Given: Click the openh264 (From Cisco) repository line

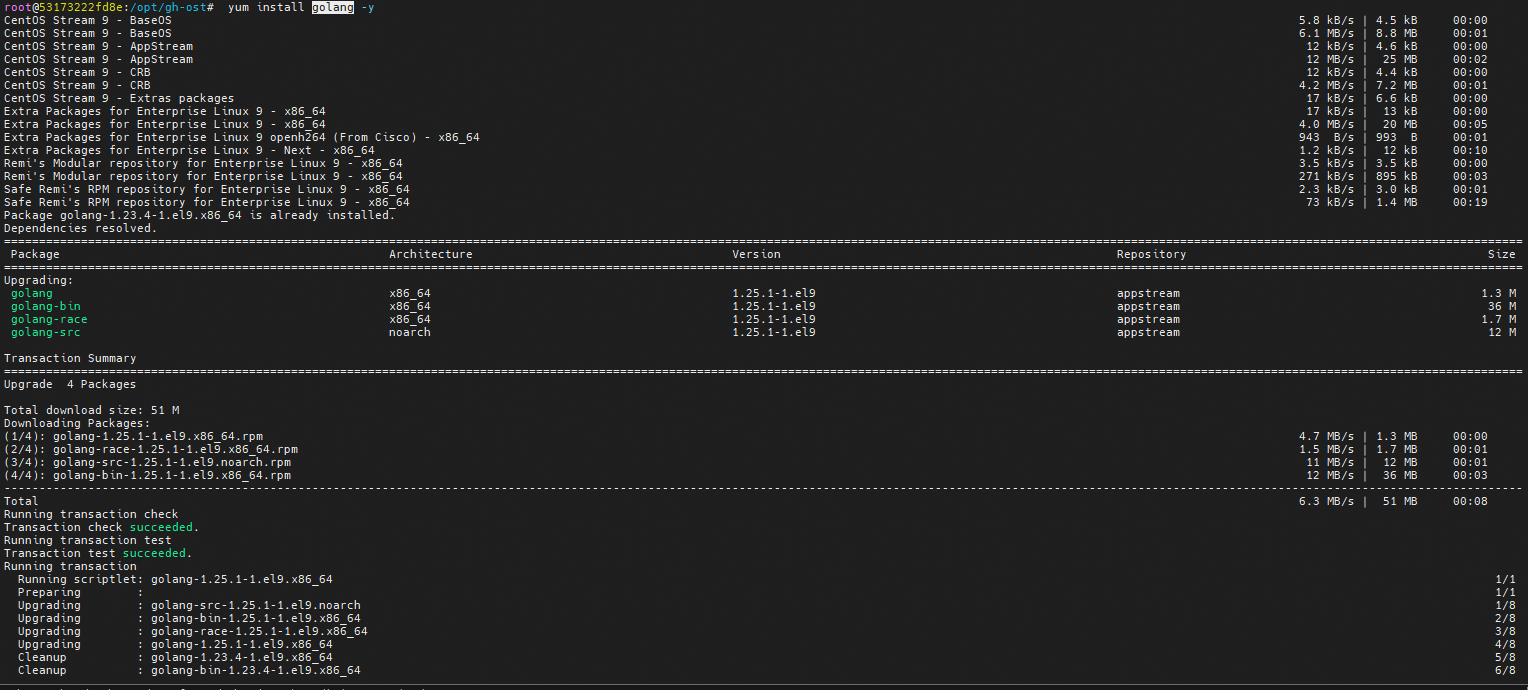Looking at the screenshot, I should click(x=242, y=137).
